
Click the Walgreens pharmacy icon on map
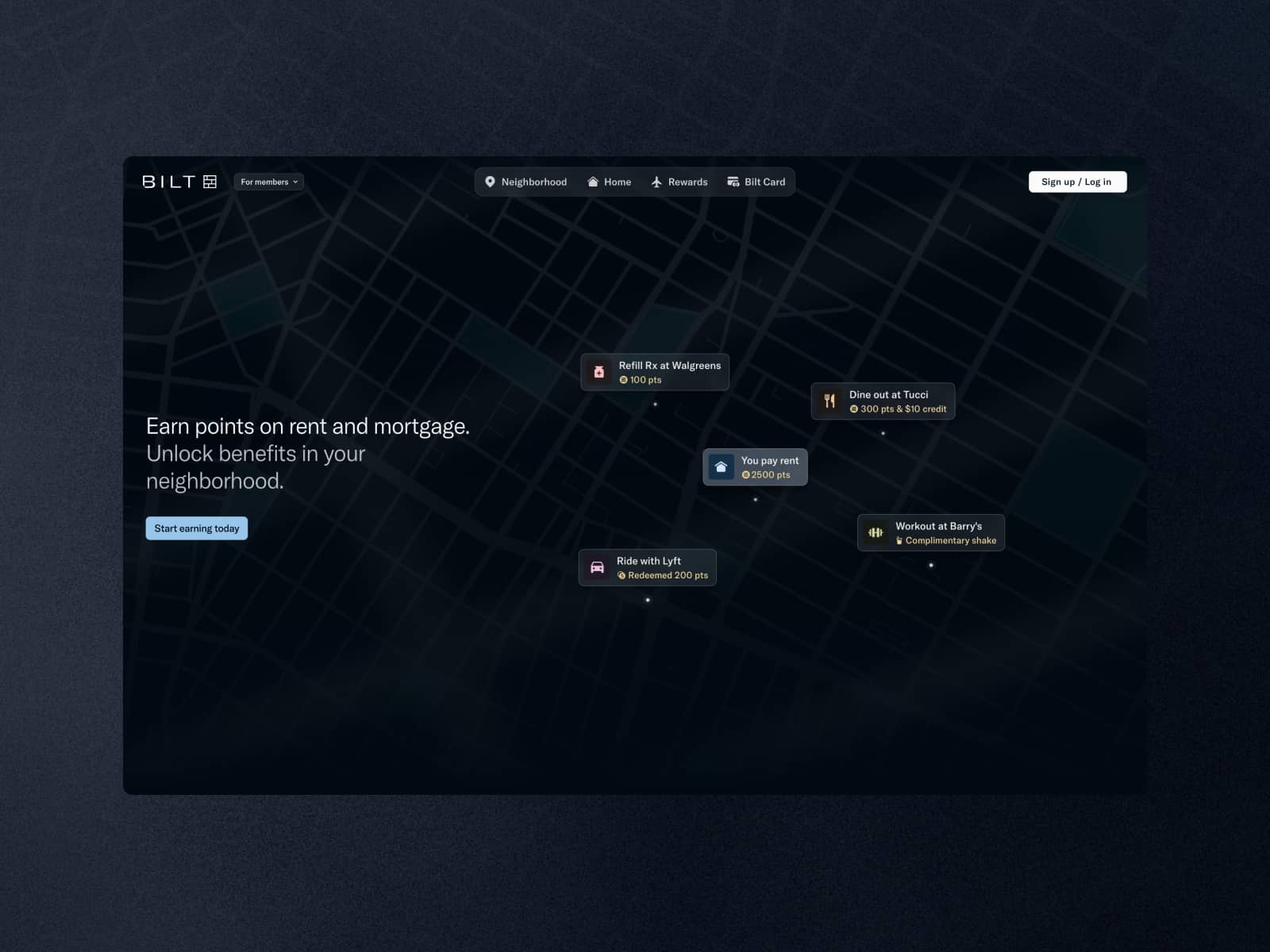599,372
